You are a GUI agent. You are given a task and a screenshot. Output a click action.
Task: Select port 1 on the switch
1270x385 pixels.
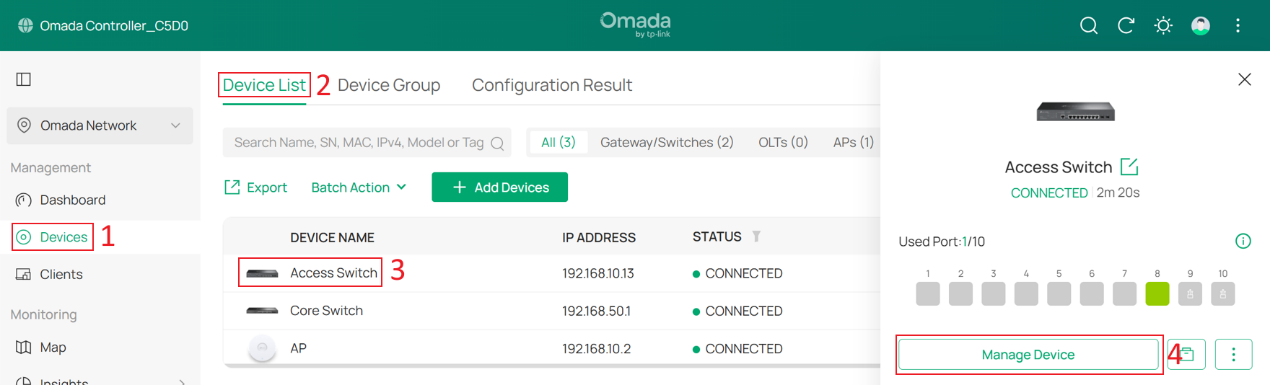pyautogui.click(x=928, y=294)
